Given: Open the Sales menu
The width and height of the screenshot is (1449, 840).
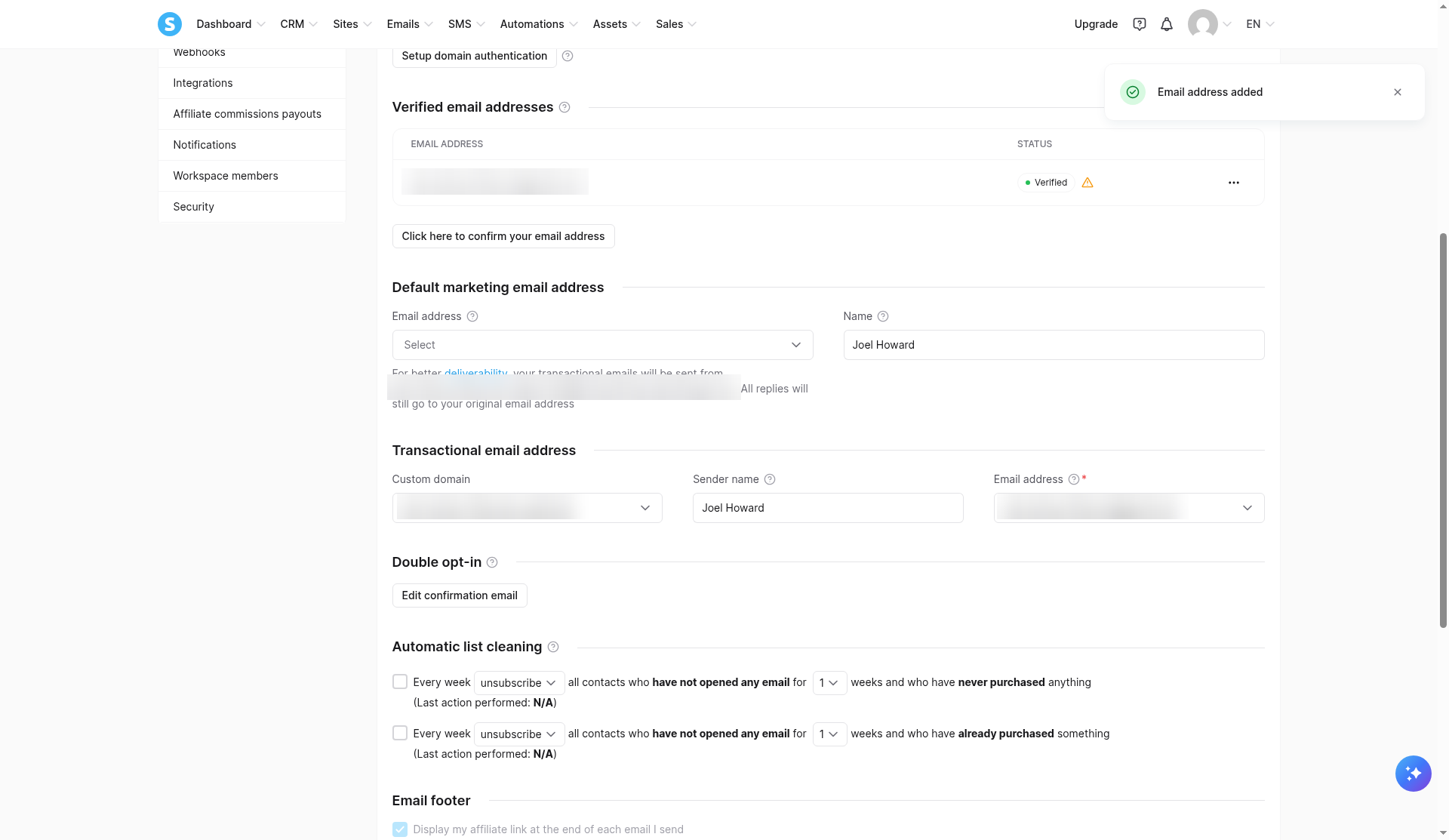Looking at the screenshot, I should [676, 24].
